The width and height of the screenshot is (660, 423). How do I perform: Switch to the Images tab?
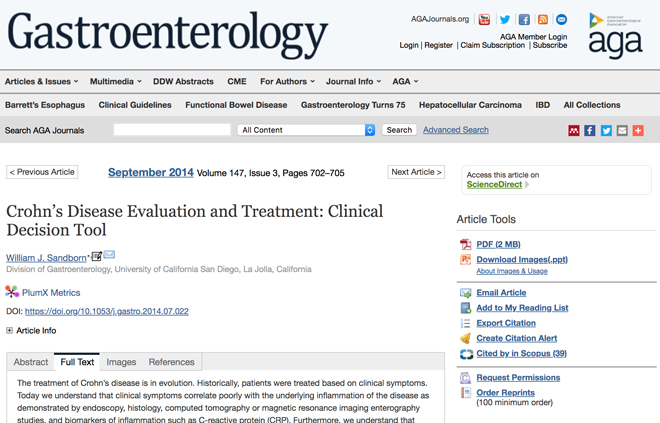click(x=121, y=362)
